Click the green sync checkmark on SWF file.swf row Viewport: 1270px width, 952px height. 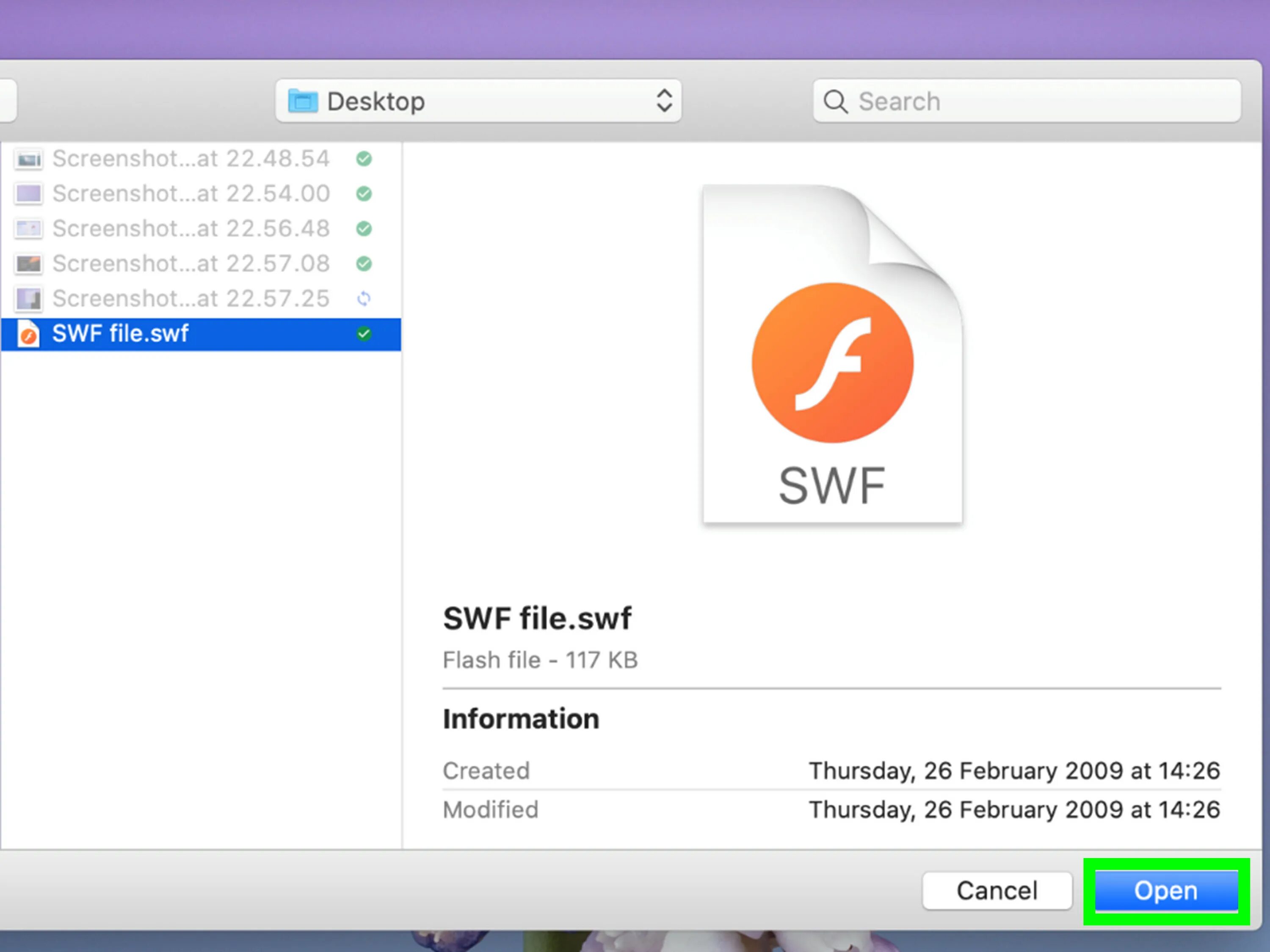364,334
